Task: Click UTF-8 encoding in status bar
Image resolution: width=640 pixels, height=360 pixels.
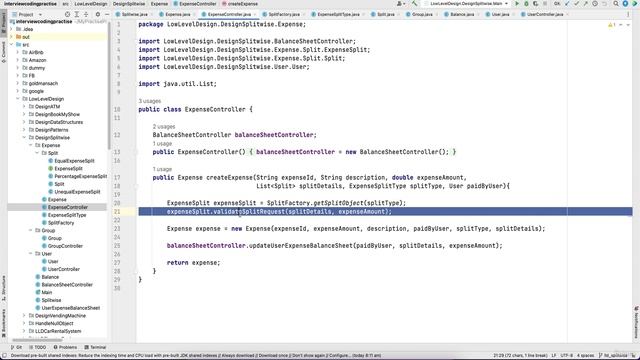Action: 567,356
